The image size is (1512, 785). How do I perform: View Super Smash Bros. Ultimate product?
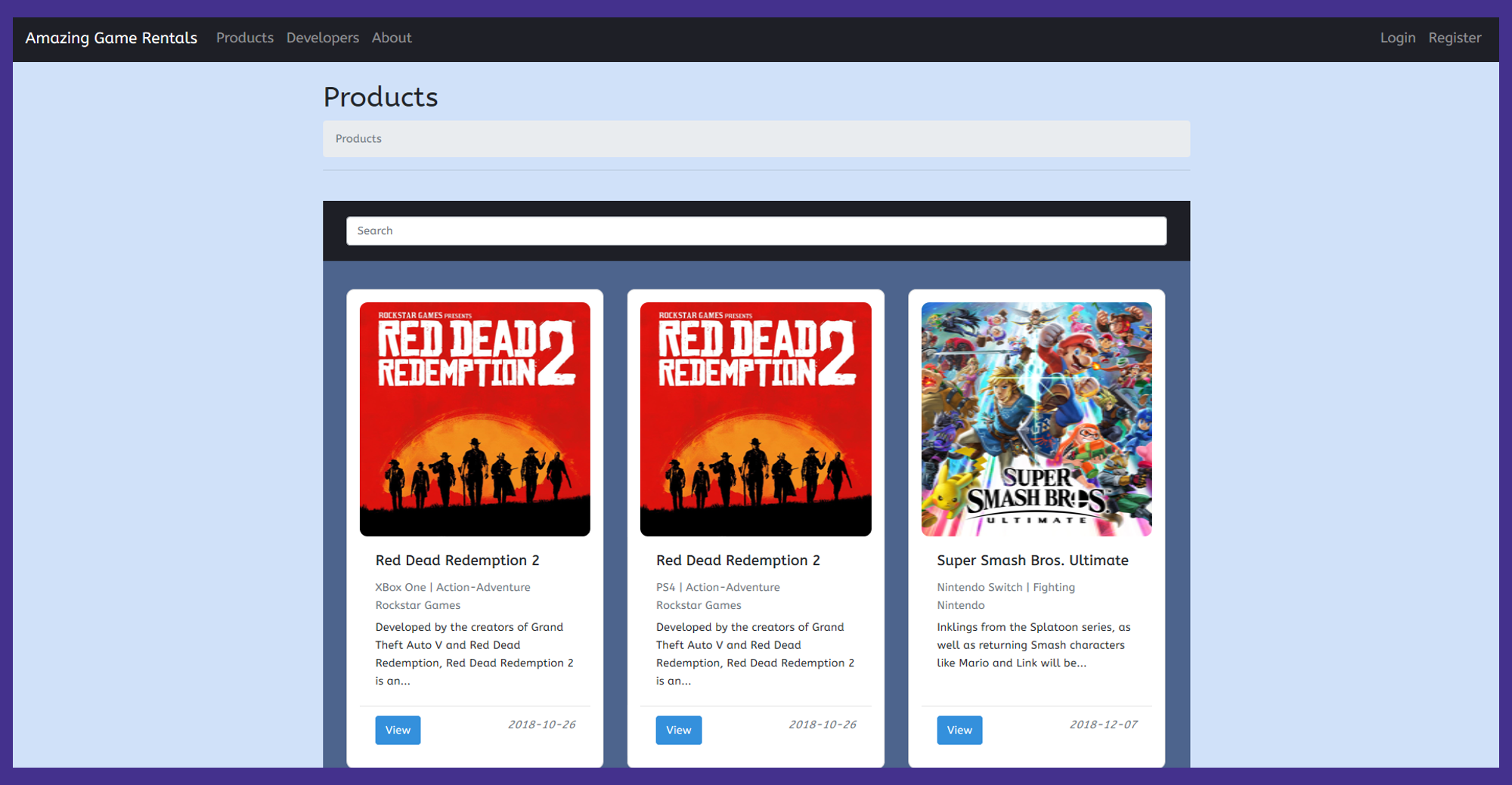click(959, 731)
